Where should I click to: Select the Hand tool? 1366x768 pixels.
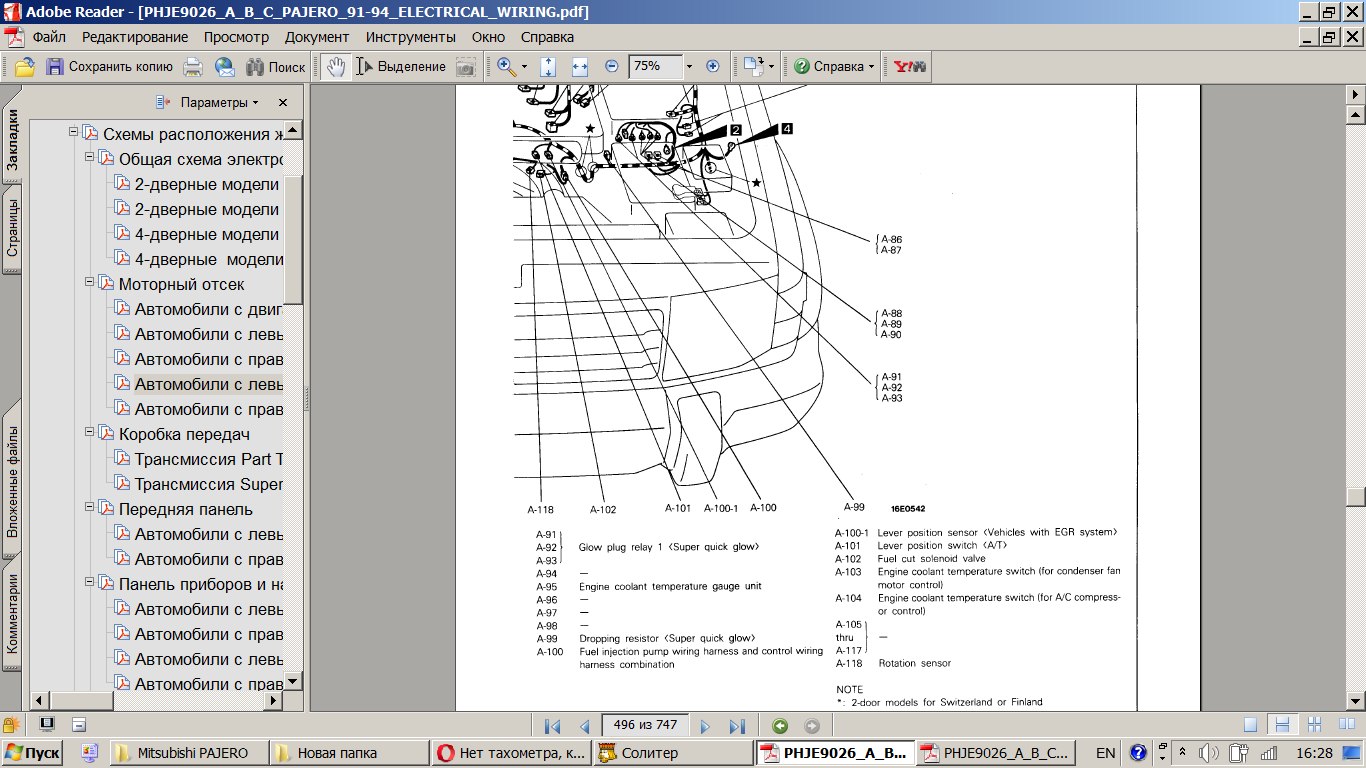(x=336, y=67)
